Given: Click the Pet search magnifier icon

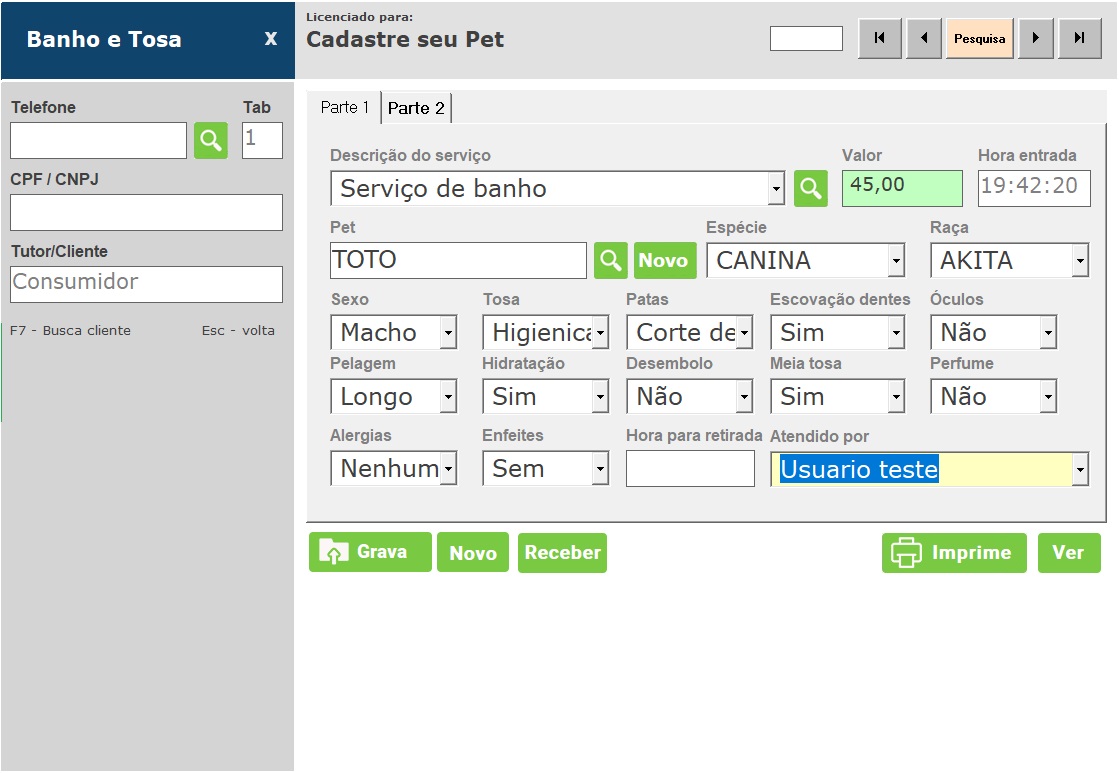Looking at the screenshot, I should point(611,261).
